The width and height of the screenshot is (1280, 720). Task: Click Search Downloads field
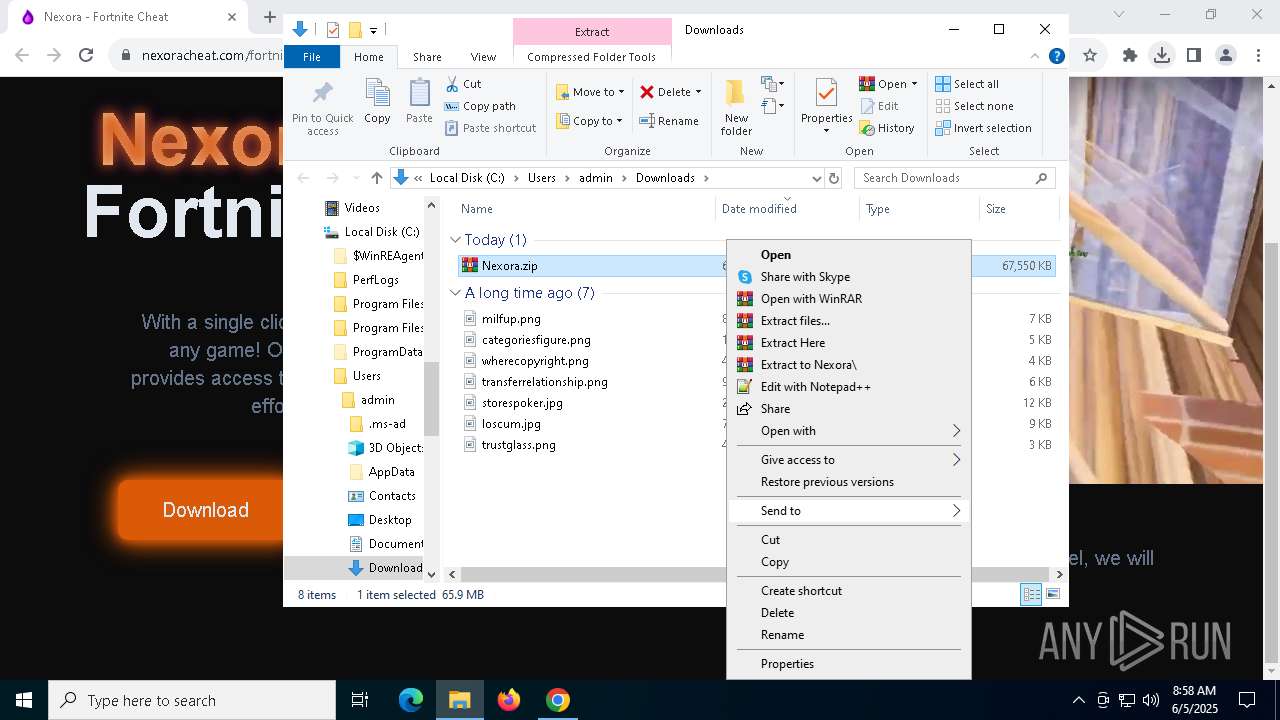[x=955, y=178]
